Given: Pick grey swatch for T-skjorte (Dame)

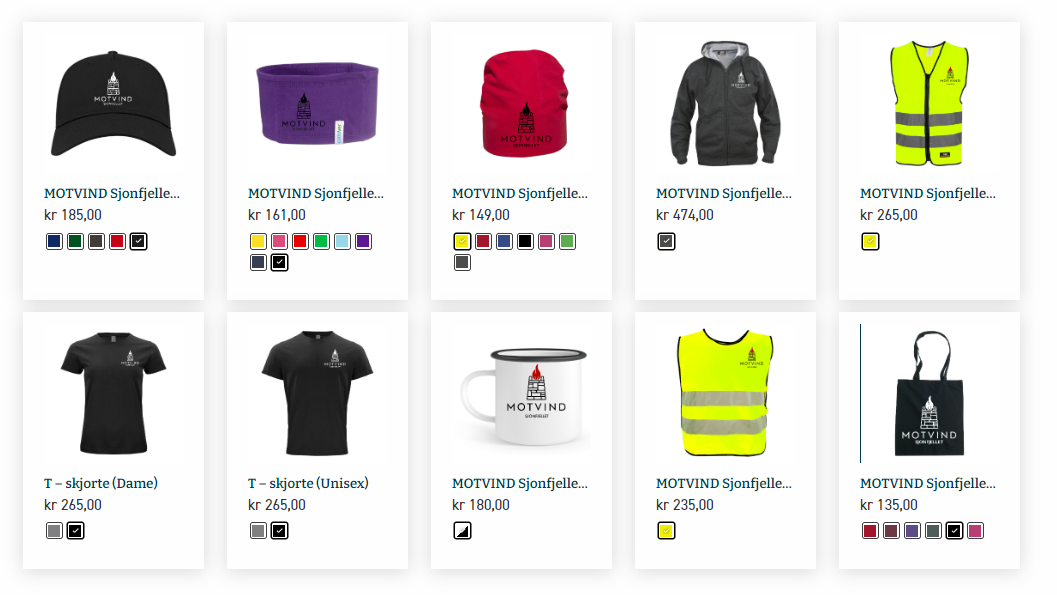Looking at the screenshot, I should point(55,531).
